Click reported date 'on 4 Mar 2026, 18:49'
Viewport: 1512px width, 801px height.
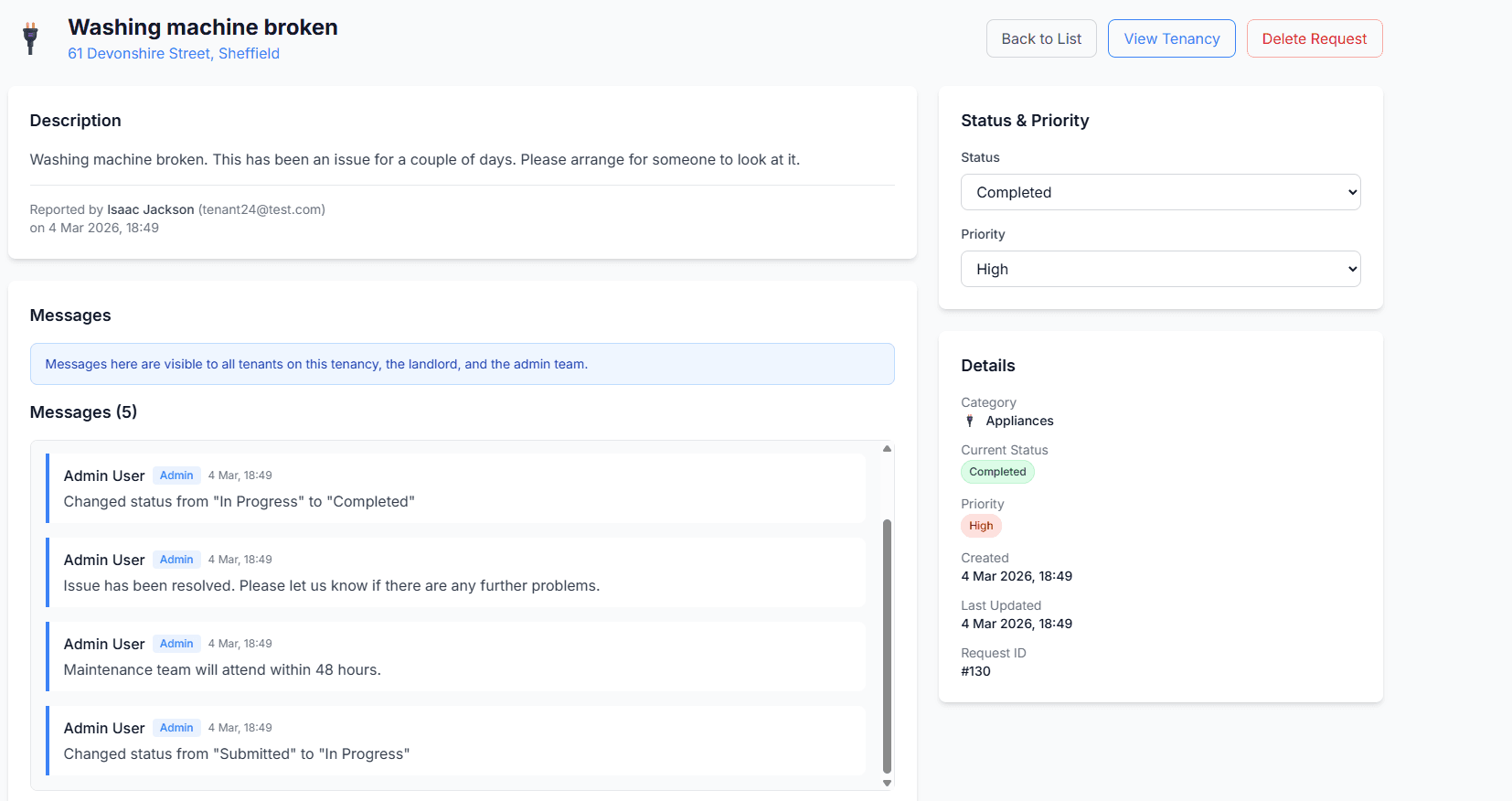click(94, 228)
